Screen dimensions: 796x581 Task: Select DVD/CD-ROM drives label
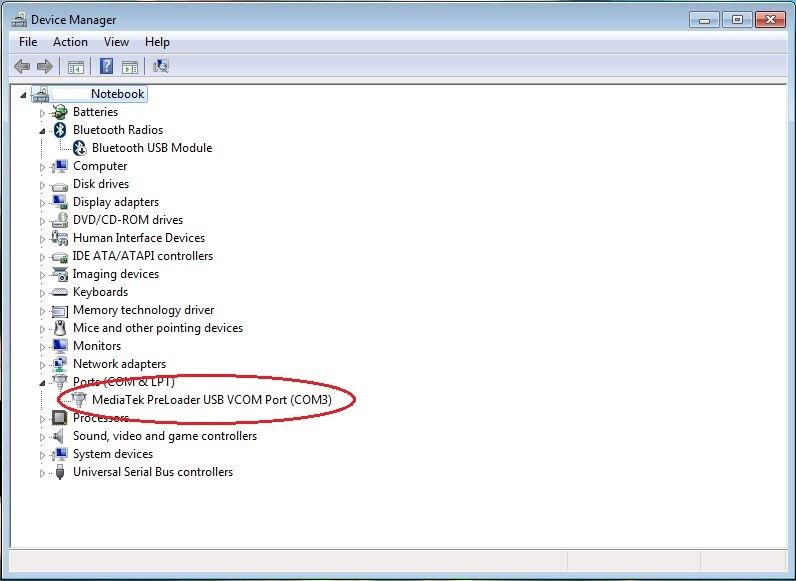(128, 220)
